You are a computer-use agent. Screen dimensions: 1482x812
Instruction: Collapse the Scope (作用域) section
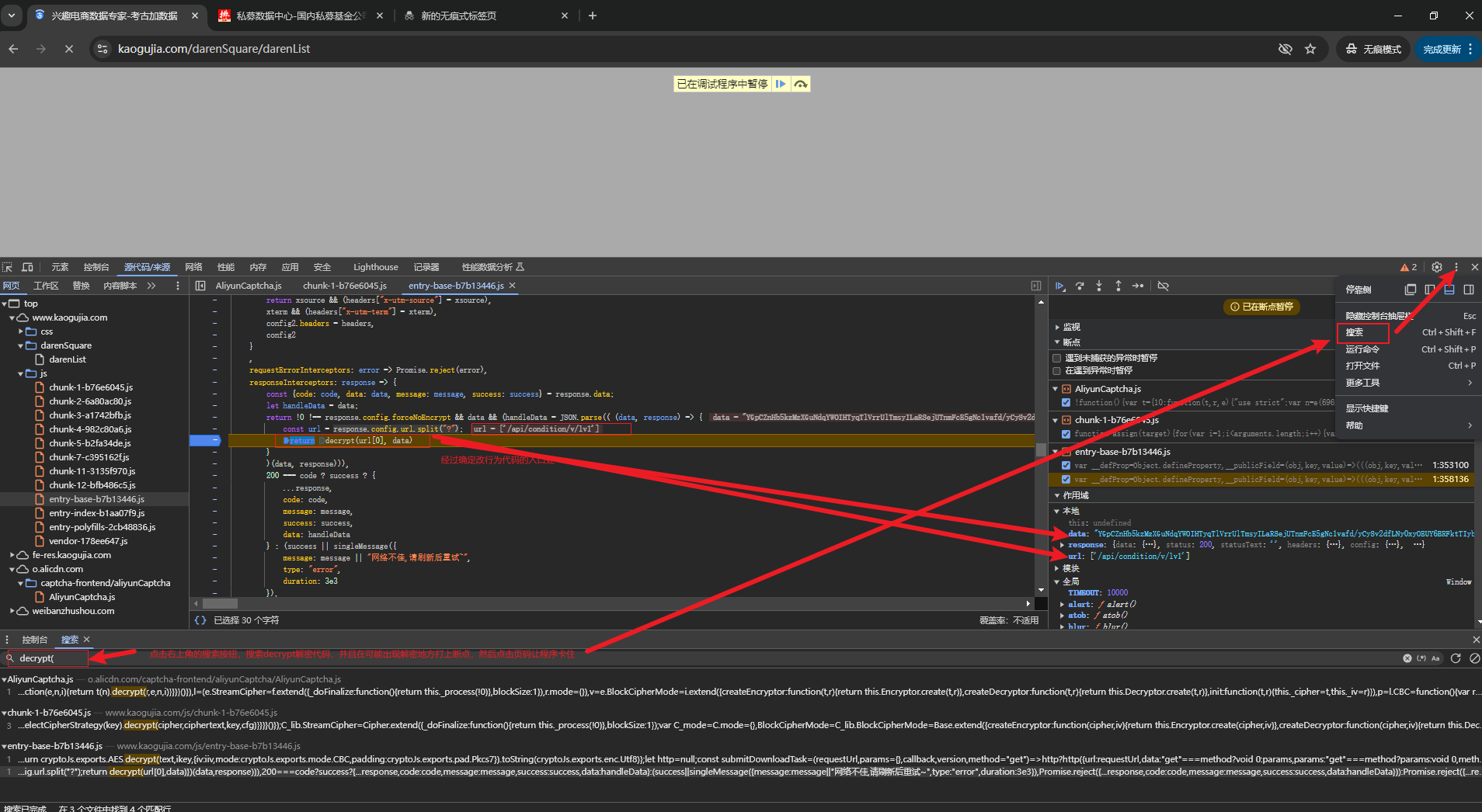(1057, 495)
